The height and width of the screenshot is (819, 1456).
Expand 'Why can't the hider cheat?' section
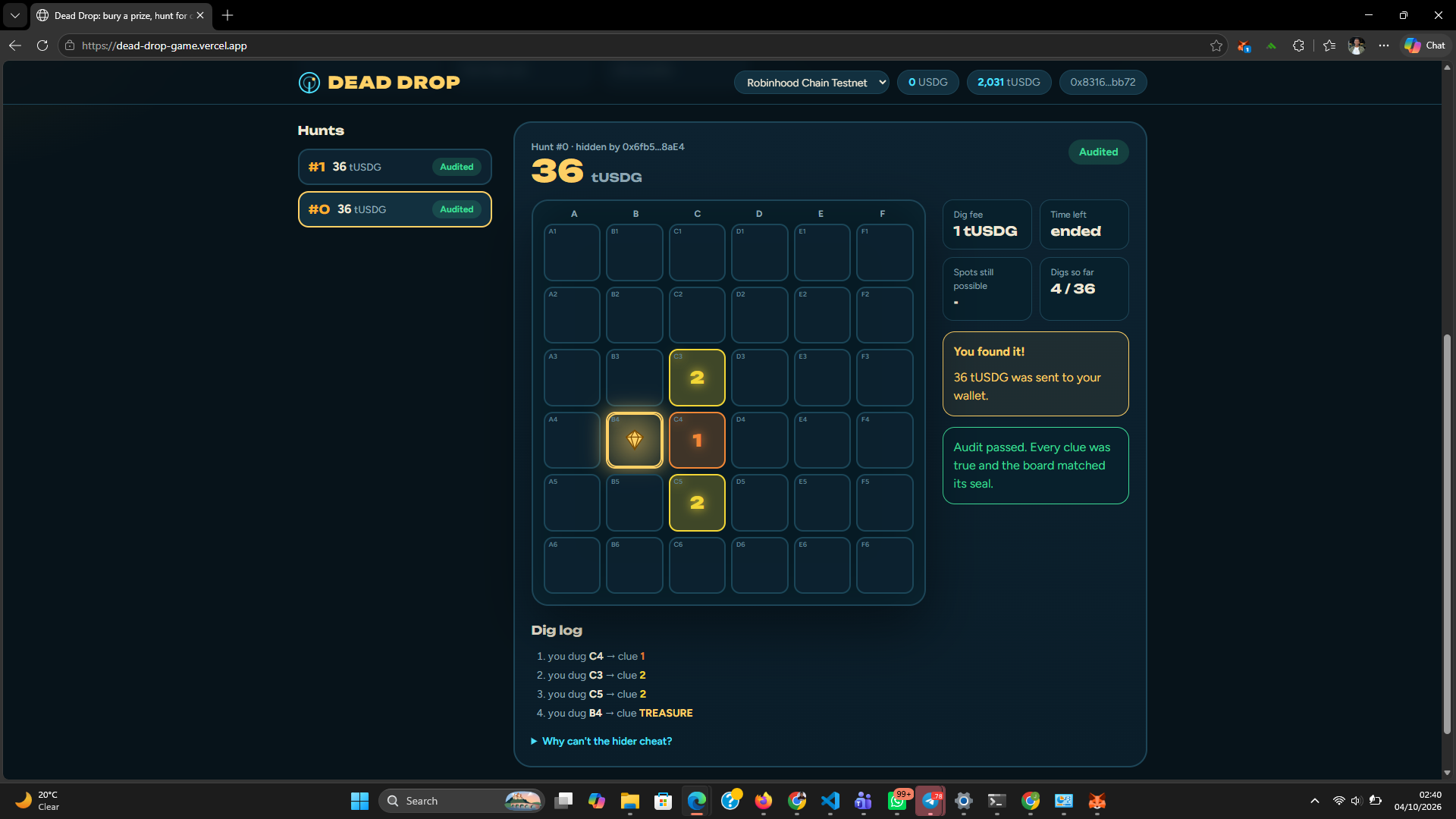[602, 741]
